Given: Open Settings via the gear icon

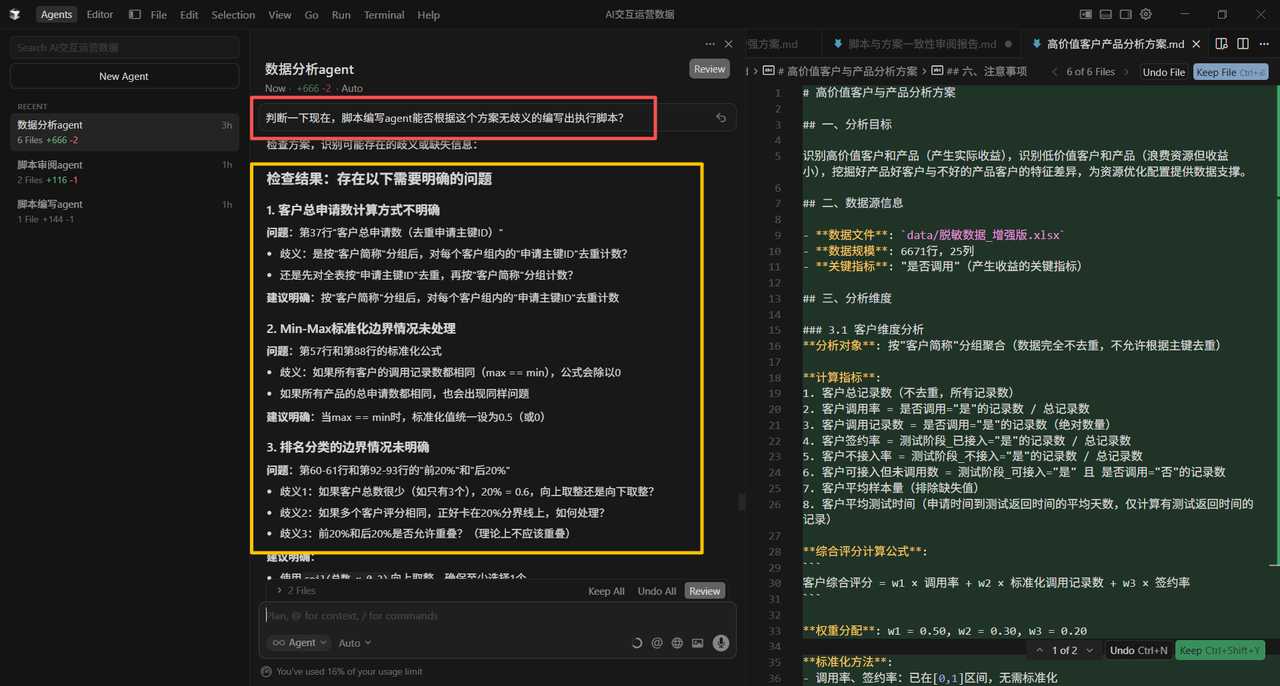Looking at the screenshot, I should (x=1145, y=14).
